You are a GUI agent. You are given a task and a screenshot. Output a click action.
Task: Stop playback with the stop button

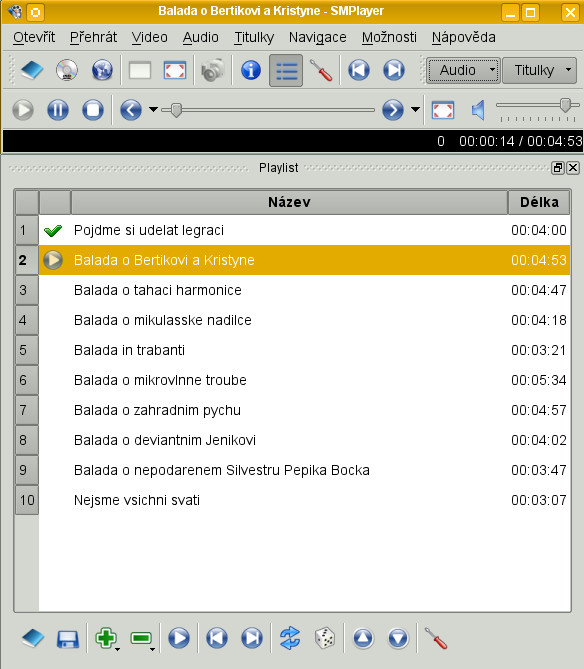(93, 110)
